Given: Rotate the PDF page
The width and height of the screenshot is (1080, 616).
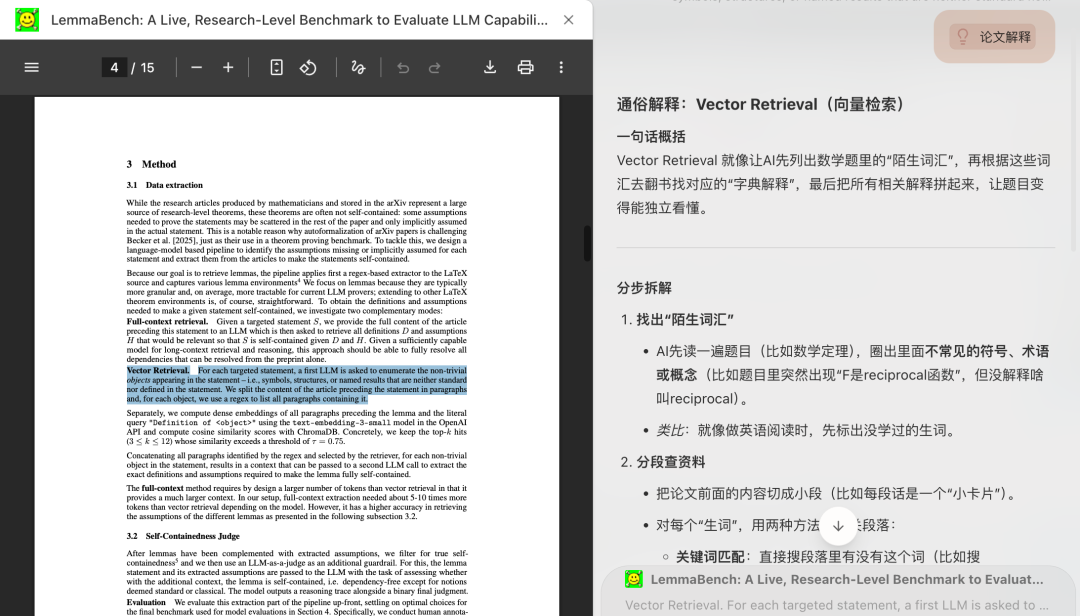Looking at the screenshot, I should tap(308, 67).
